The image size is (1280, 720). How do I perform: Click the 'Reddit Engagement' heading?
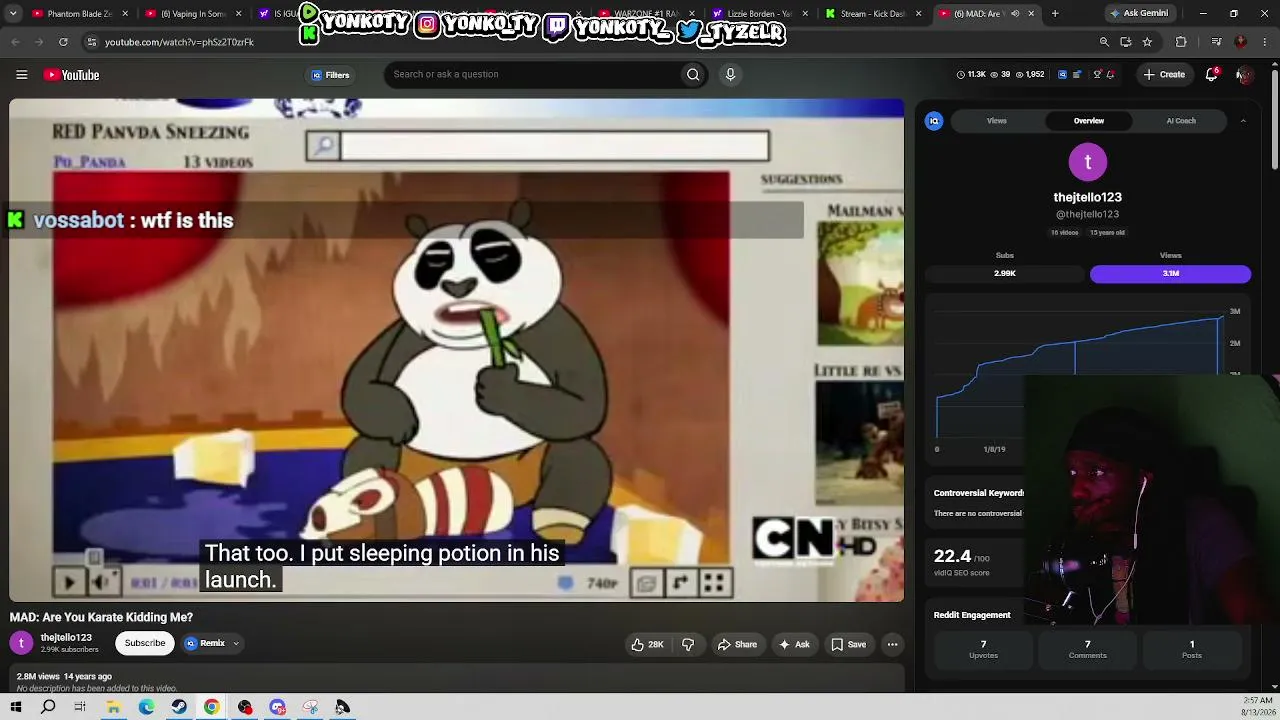click(972, 615)
